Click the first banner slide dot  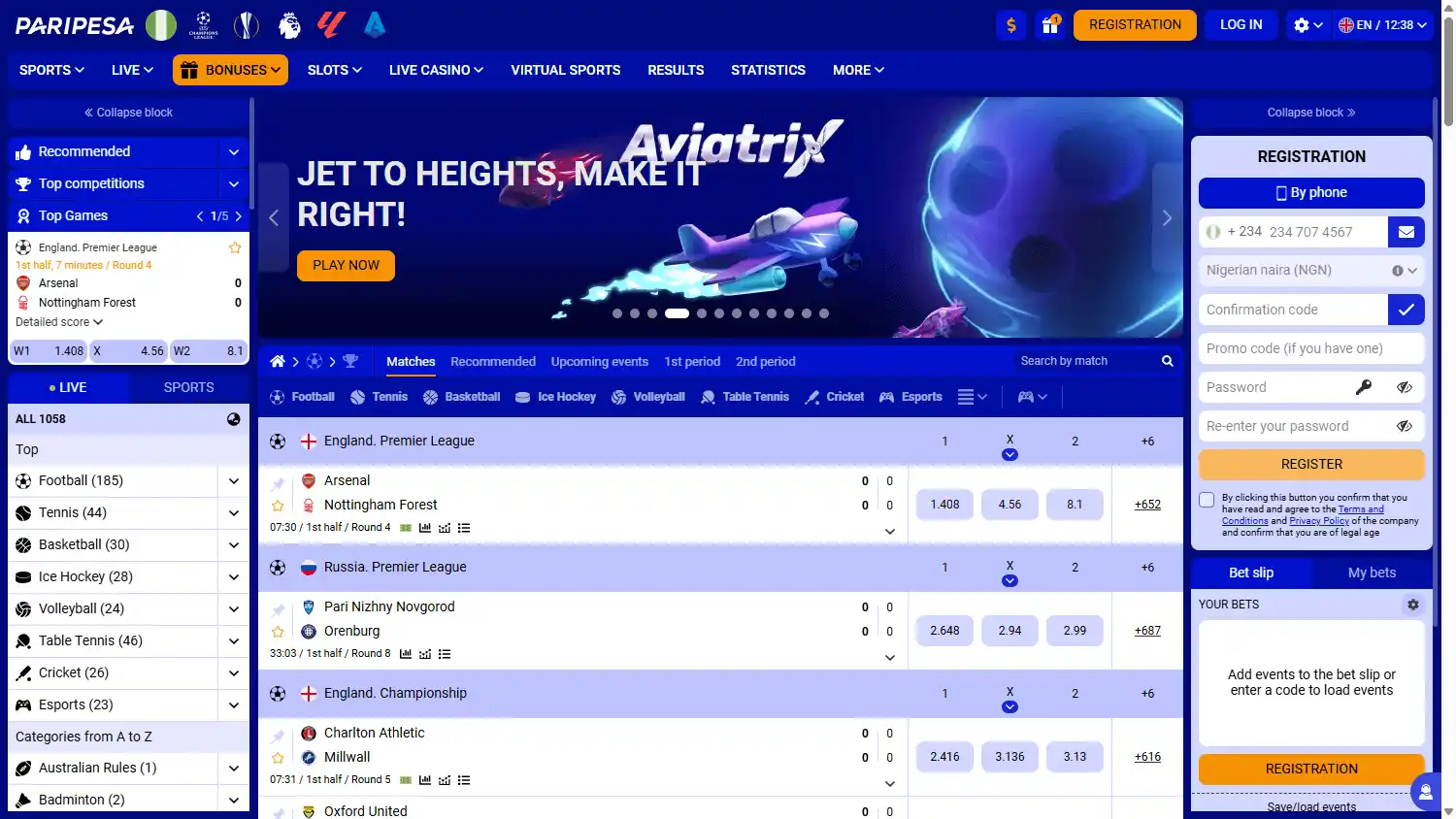click(616, 313)
